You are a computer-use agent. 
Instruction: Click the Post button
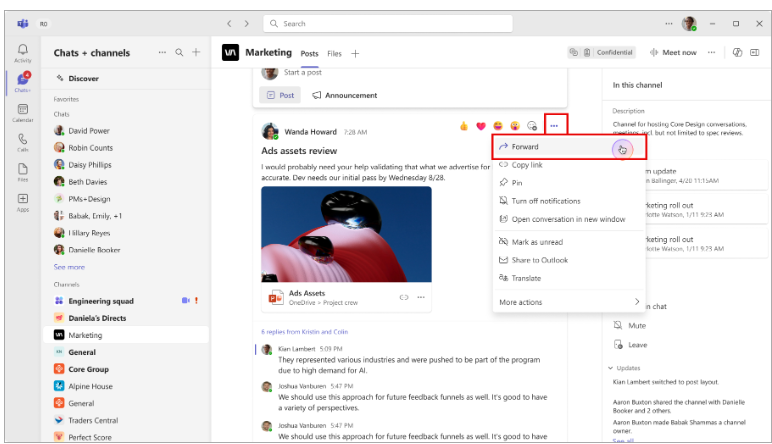click(x=280, y=95)
